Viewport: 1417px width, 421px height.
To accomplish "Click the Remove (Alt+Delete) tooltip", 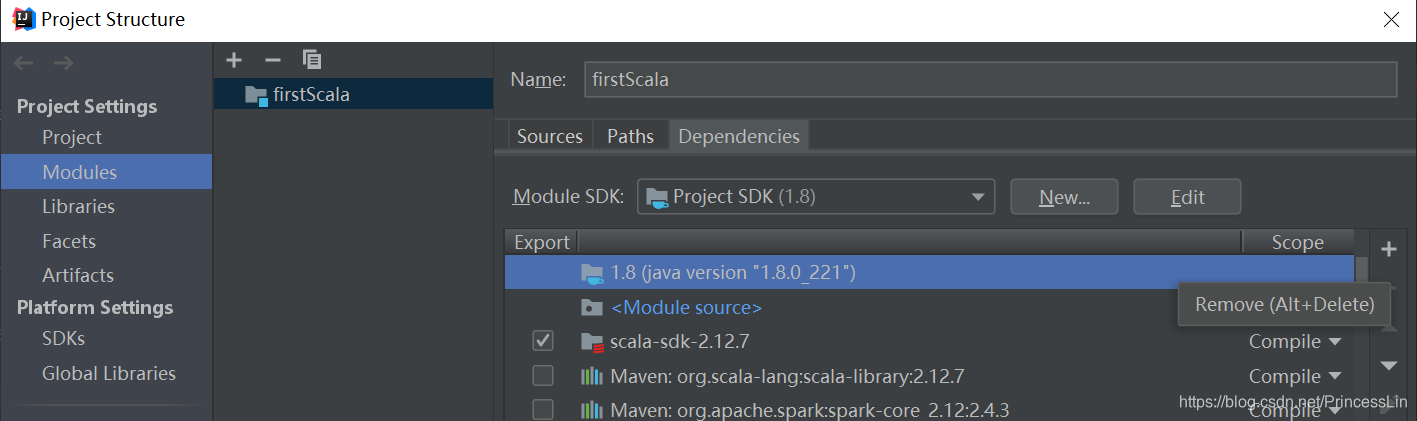I will [x=1284, y=304].
